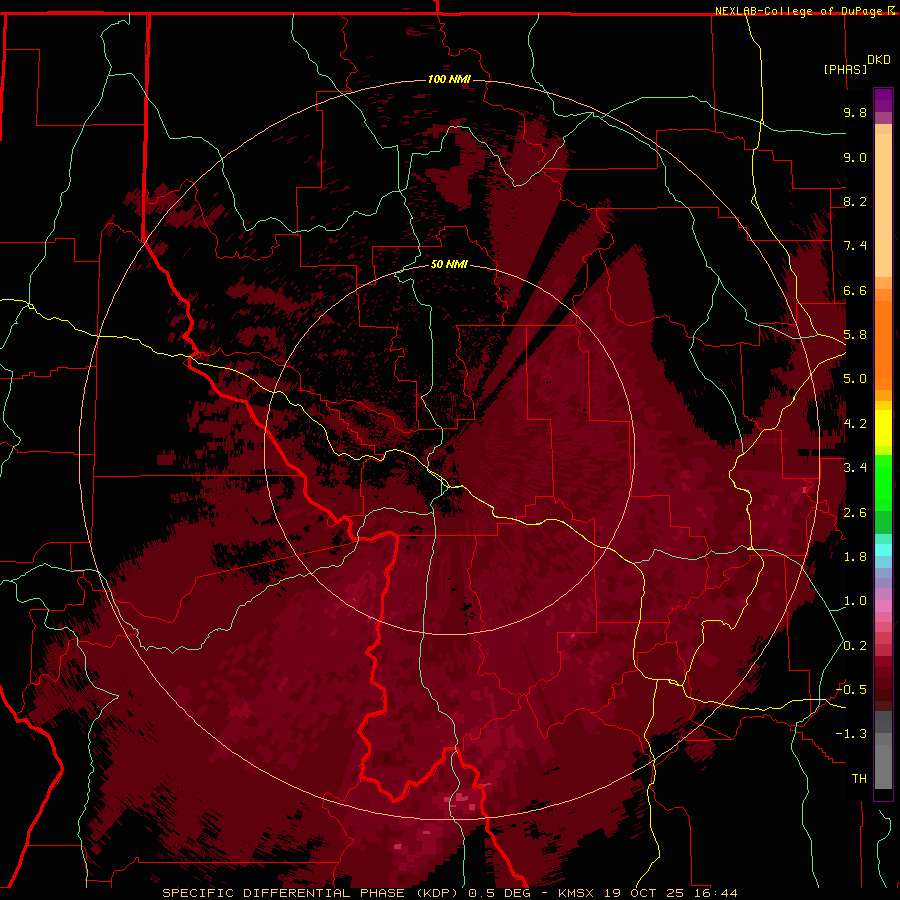Viewport: 900px width, 900px height.
Task: Click the peach segment of color bar
Action: [883, 205]
